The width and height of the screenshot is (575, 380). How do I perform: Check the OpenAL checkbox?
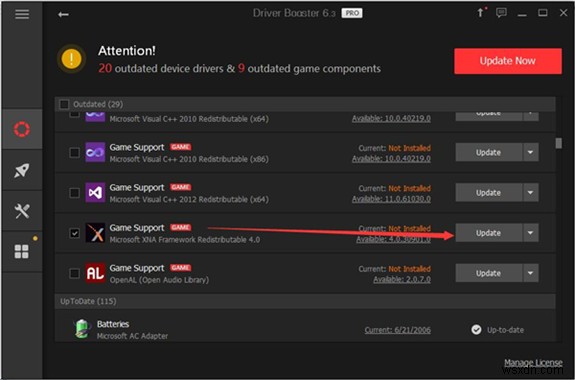(x=74, y=273)
